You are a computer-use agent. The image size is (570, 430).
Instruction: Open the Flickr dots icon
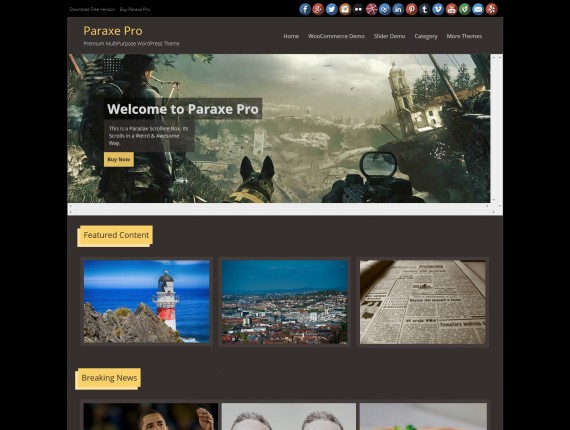[358, 9]
